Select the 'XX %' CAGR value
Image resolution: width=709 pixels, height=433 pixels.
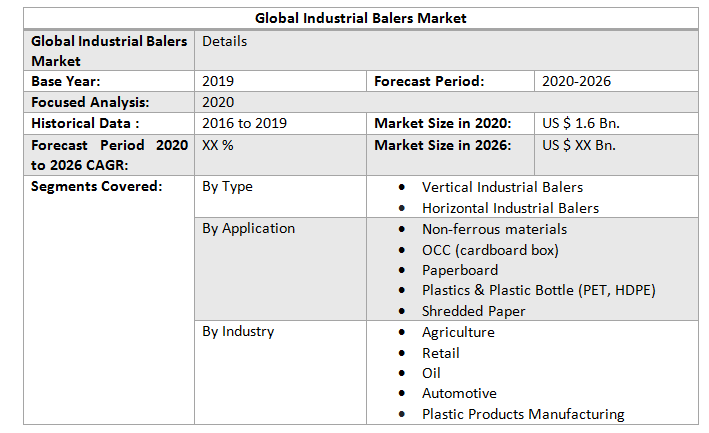pyautogui.click(x=218, y=144)
